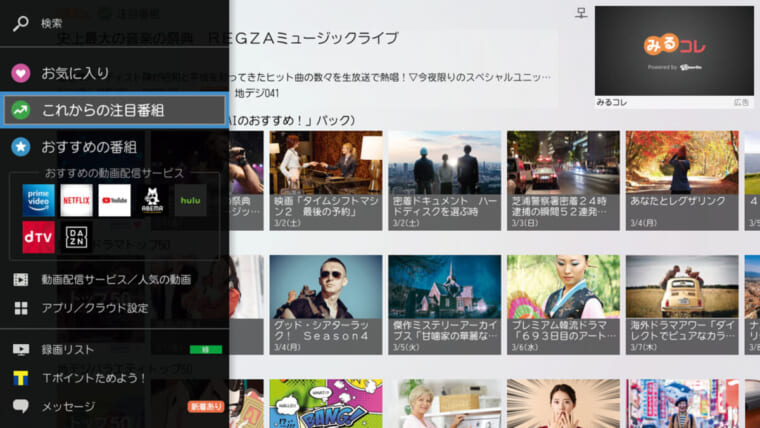Open the 検索 search option
Viewport: 760px width, 428px height.
[50, 23]
